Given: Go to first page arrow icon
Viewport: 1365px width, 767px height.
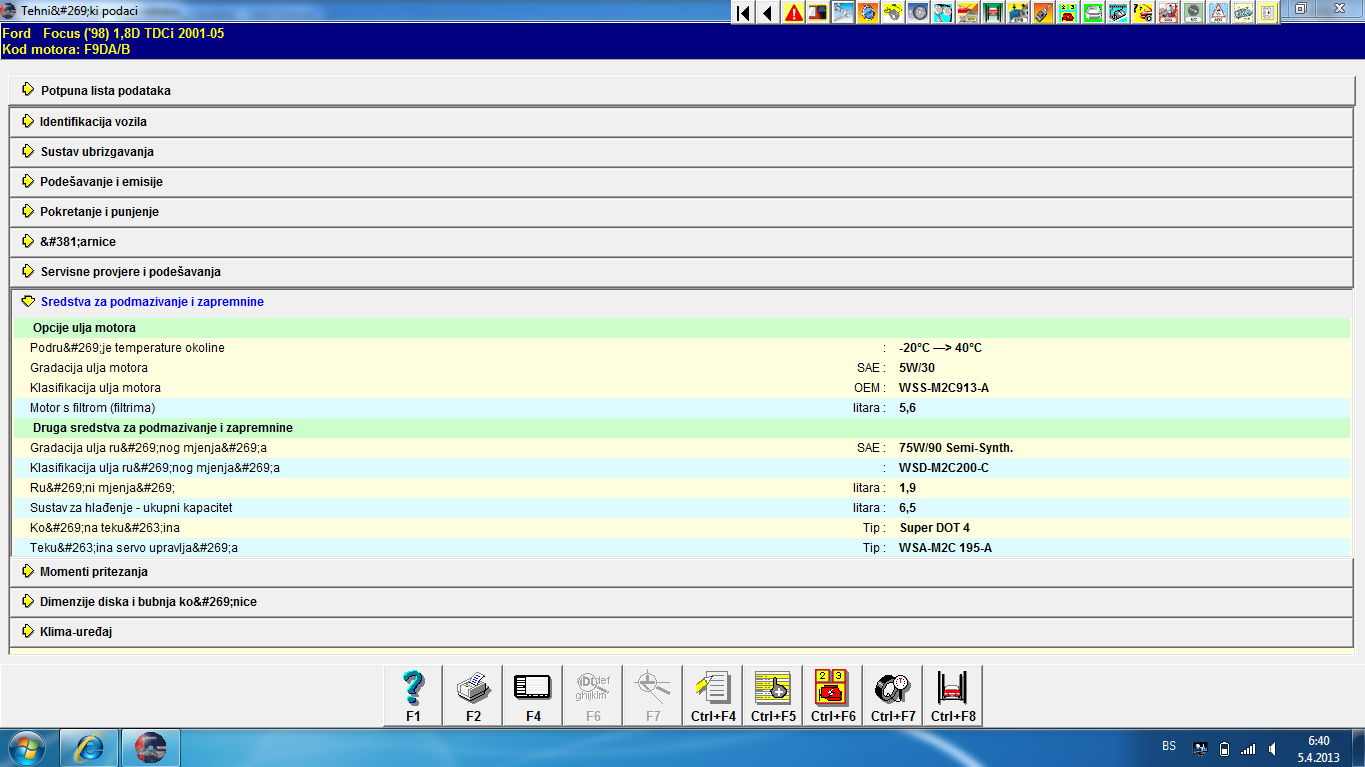Looking at the screenshot, I should [743, 13].
